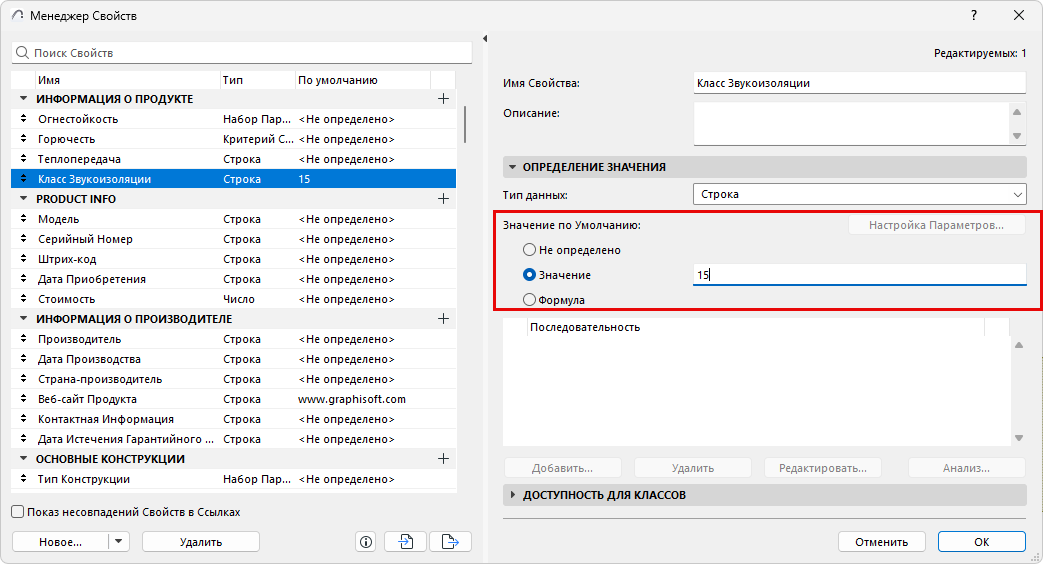Click the export properties icon button
The image size is (1043, 564).
[x=450, y=542]
